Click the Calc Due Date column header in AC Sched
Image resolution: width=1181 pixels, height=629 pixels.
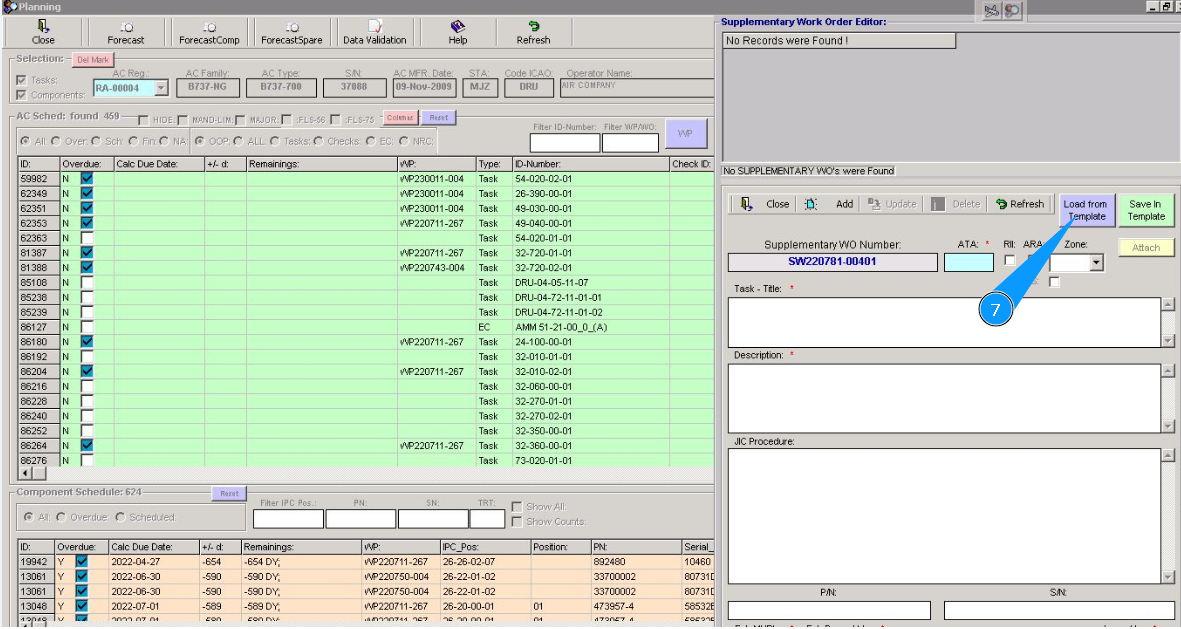(159, 163)
